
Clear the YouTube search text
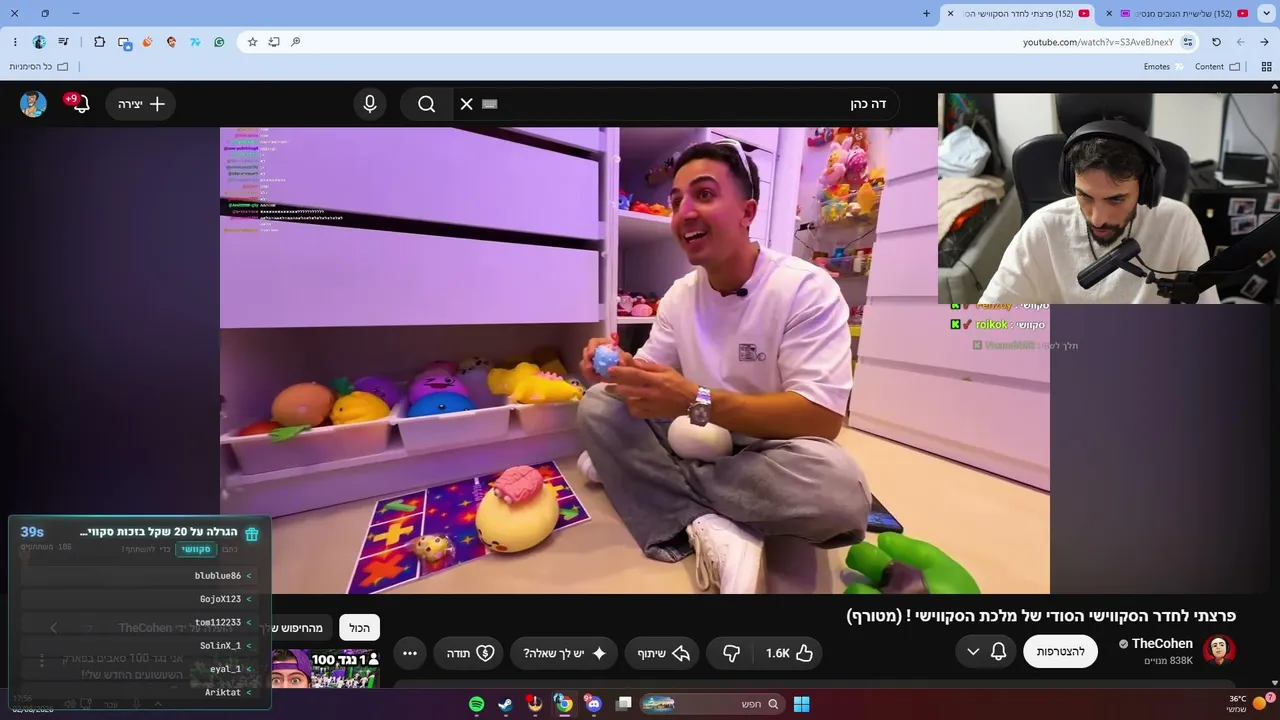click(x=466, y=104)
